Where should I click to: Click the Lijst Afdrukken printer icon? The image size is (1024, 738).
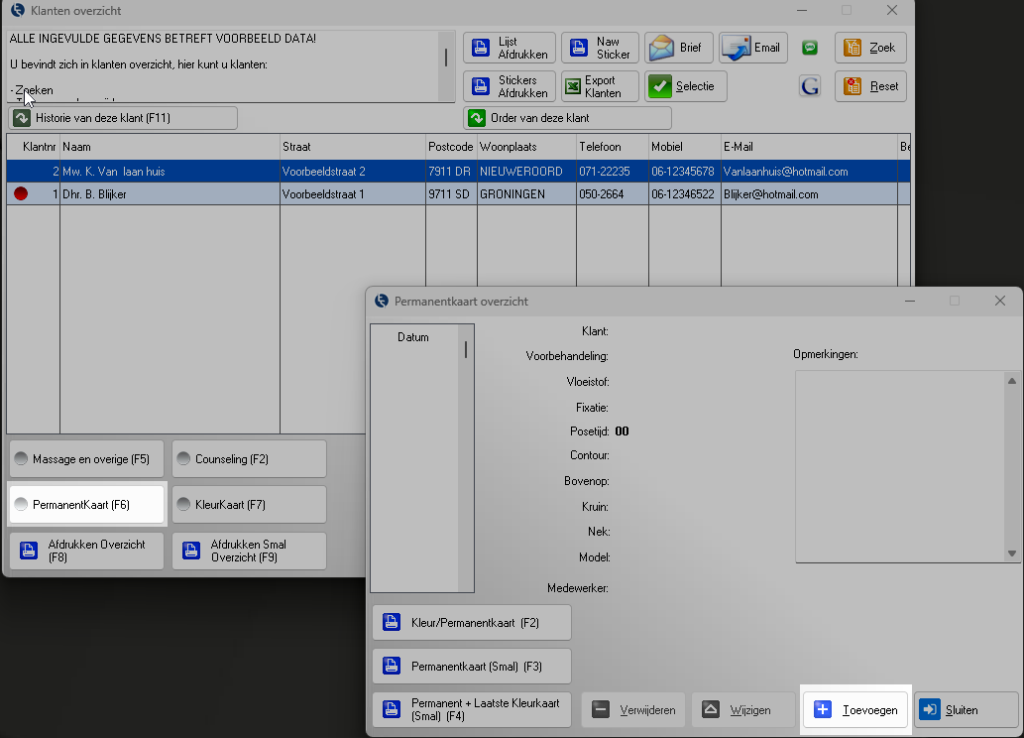click(480, 48)
